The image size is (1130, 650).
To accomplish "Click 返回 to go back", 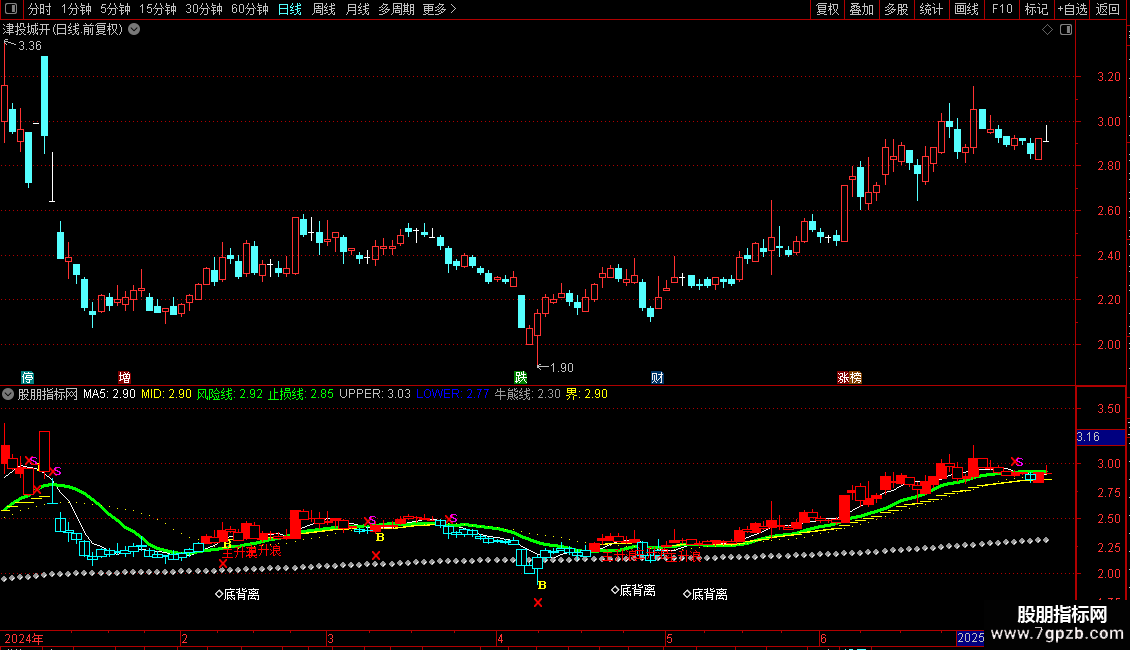I will click(1108, 9).
